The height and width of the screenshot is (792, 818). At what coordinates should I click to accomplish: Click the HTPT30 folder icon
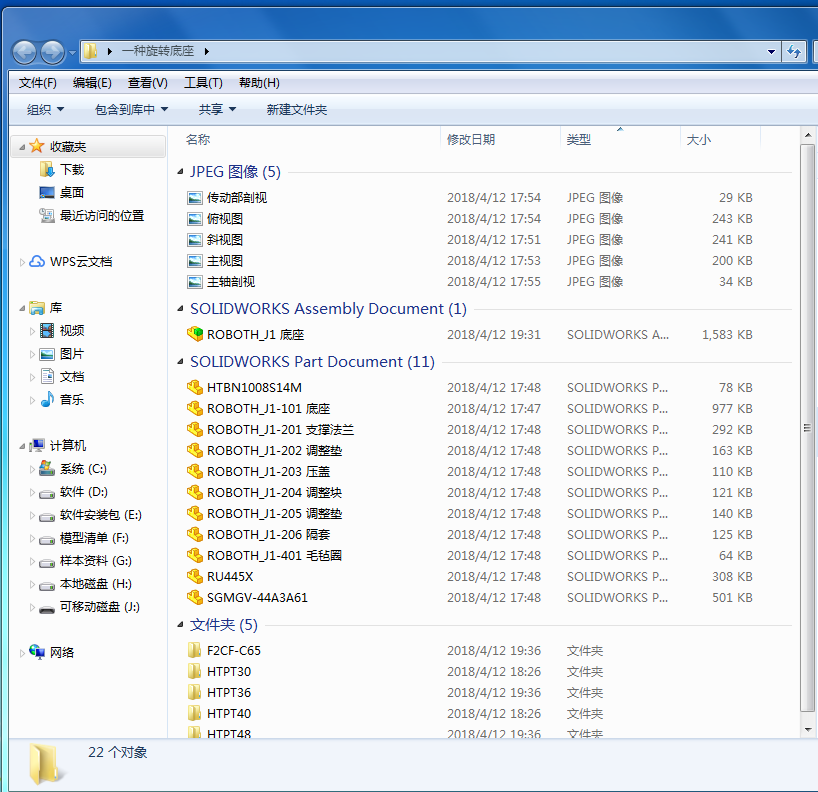pos(194,671)
